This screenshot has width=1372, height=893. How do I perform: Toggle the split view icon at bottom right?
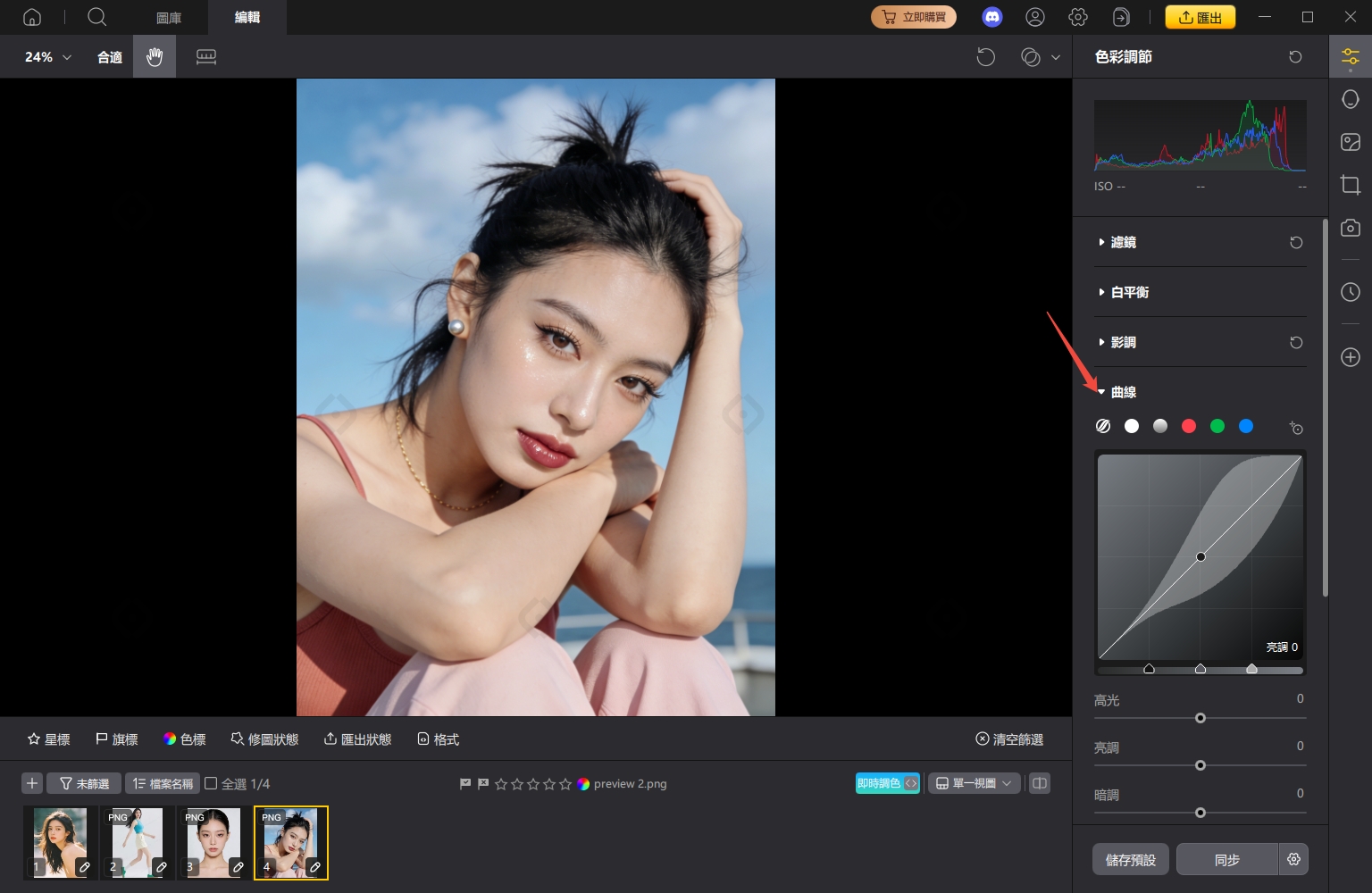1039,782
